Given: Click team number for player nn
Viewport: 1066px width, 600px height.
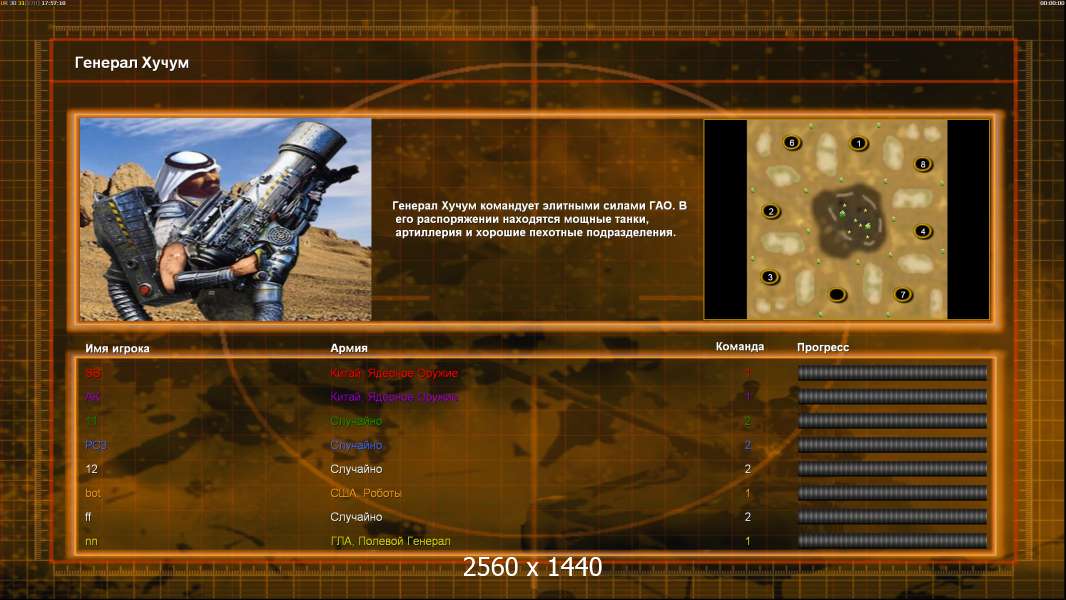Looking at the screenshot, I should 748,542.
